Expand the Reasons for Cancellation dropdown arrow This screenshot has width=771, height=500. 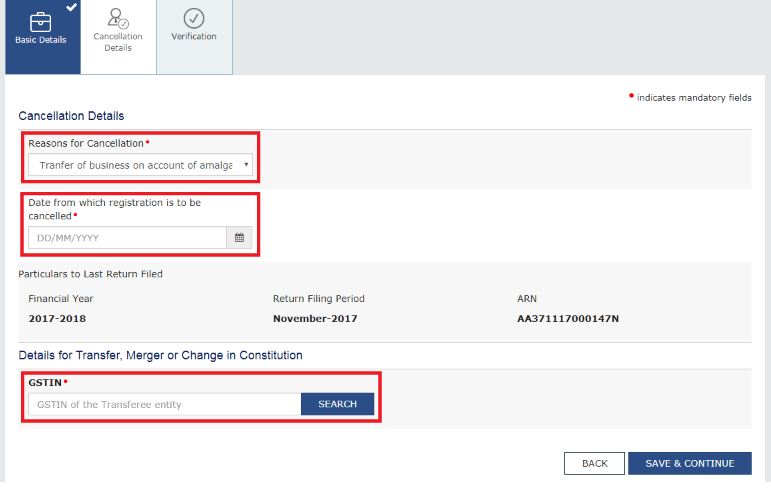[x=246, y=165]
